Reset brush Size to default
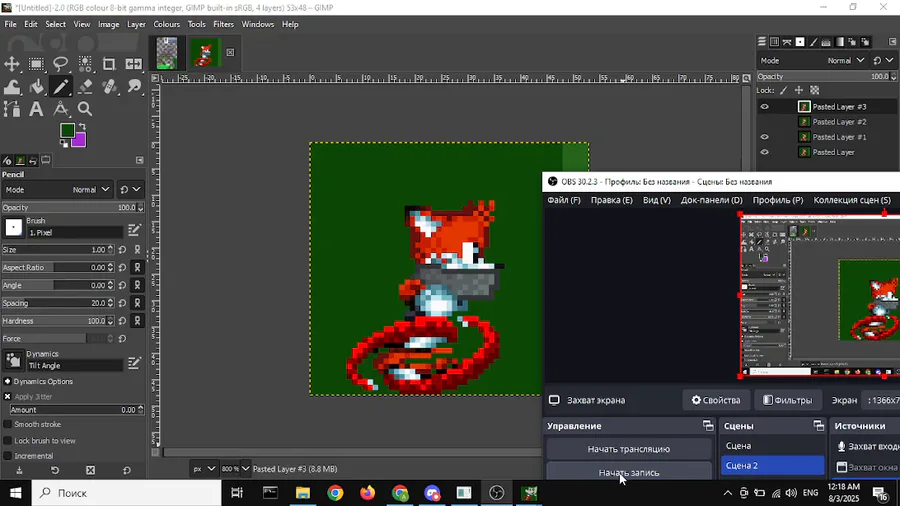Image resolution: width=900 pixels, height=506 pixels. pos(122,250)
